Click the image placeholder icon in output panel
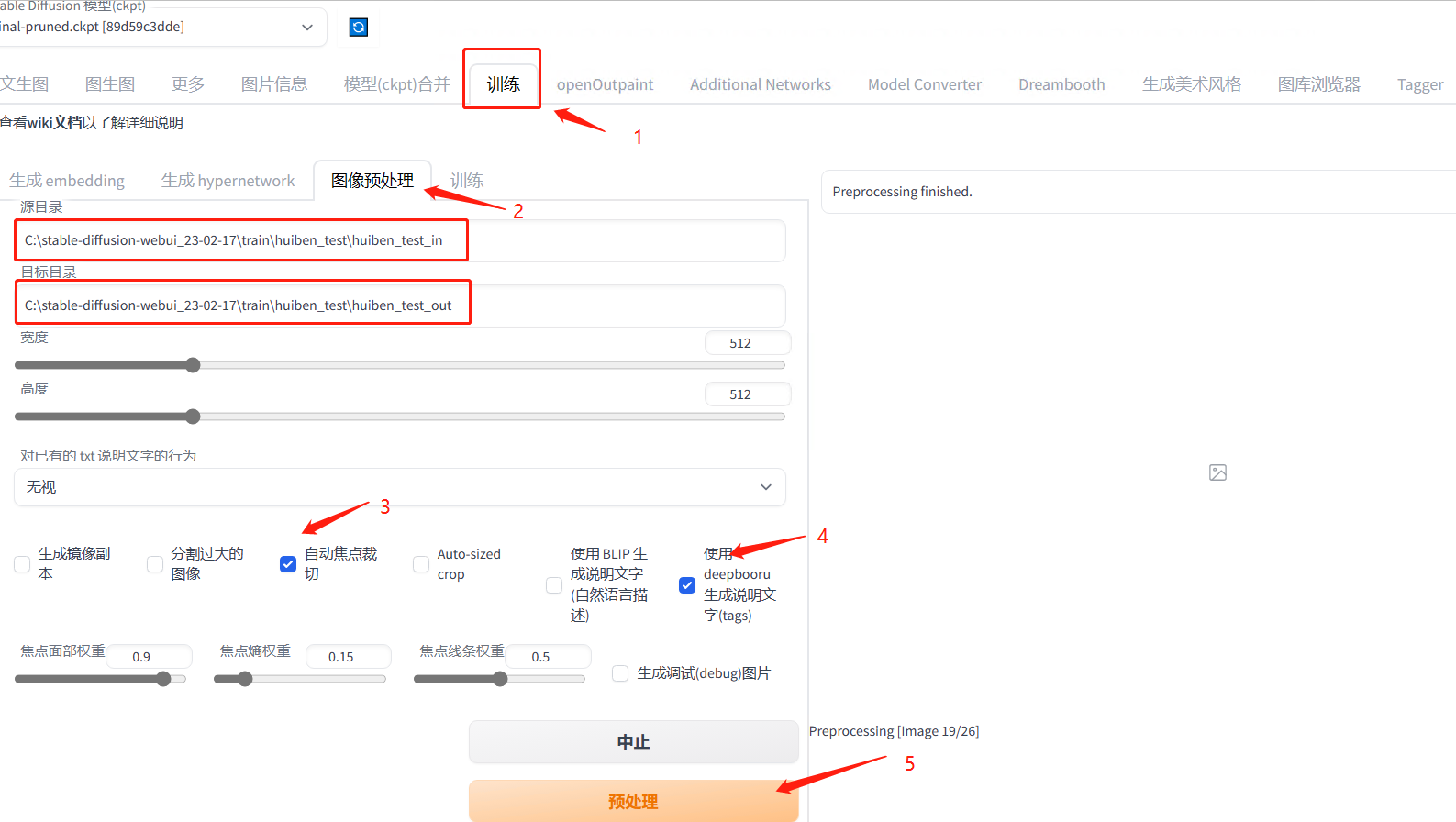1456x822 pixels. pyautogui.click(x=1217, y=472)
